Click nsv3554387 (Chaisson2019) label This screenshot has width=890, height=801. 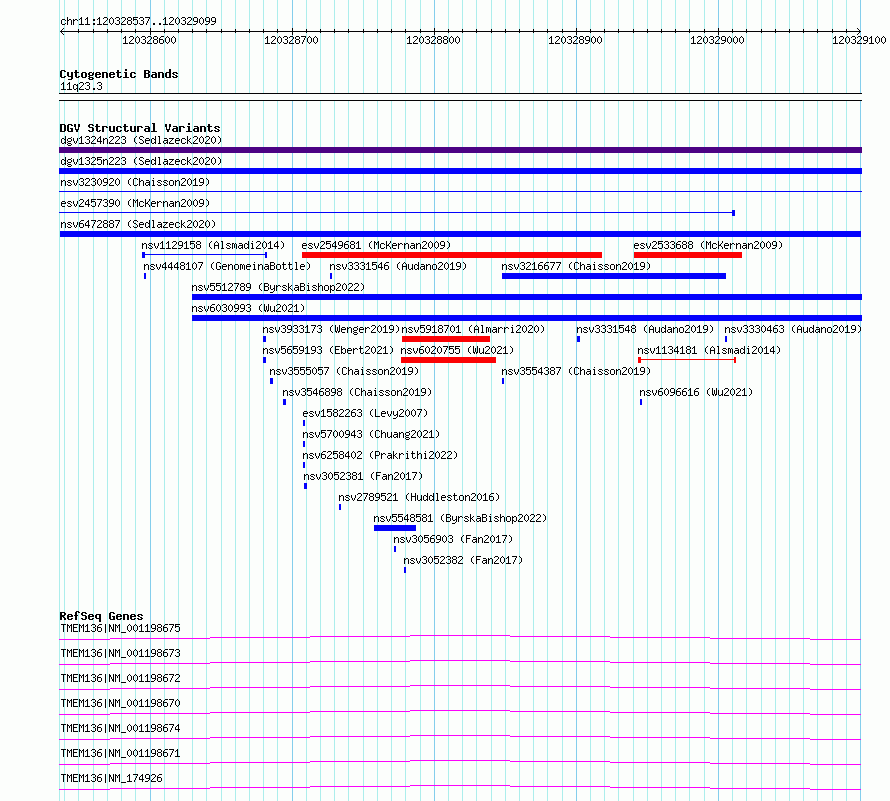point(576,371)
